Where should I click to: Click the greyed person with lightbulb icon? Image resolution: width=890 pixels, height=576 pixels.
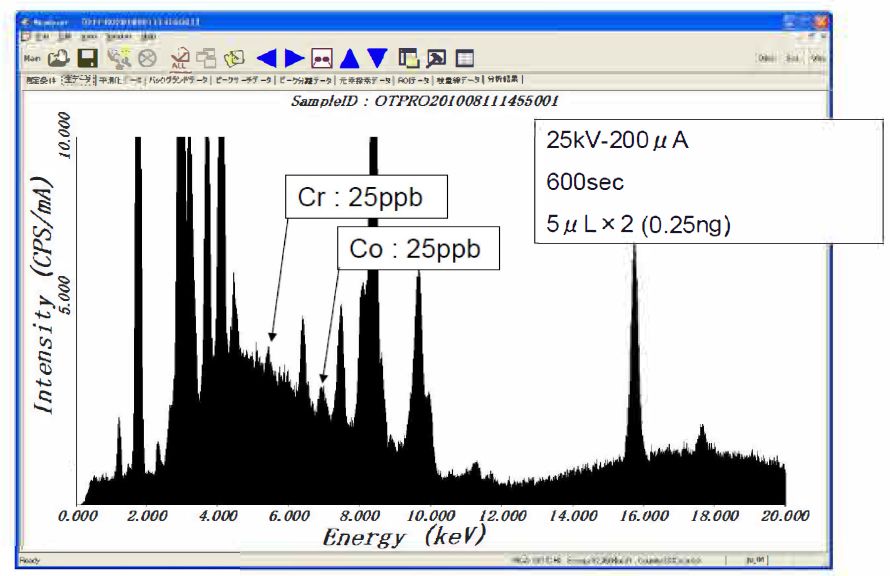click(x=119, y=58)
